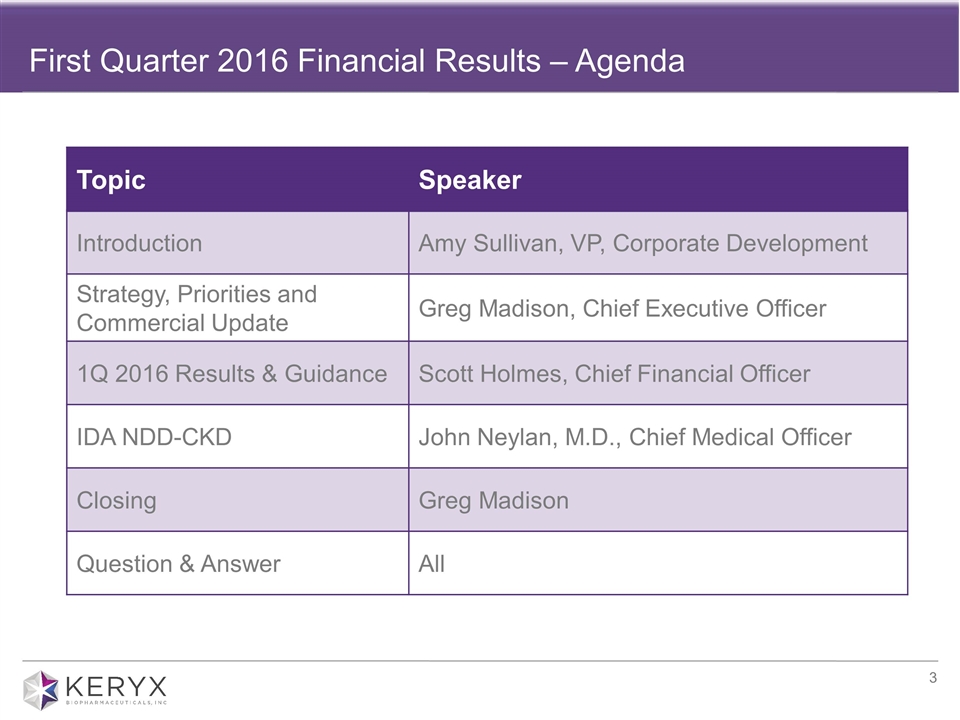Click Scott Holmes, Chief Financial Officer
Image resolution: width=960 pixels, height=720 pixels.
click(x=614, y=374)
